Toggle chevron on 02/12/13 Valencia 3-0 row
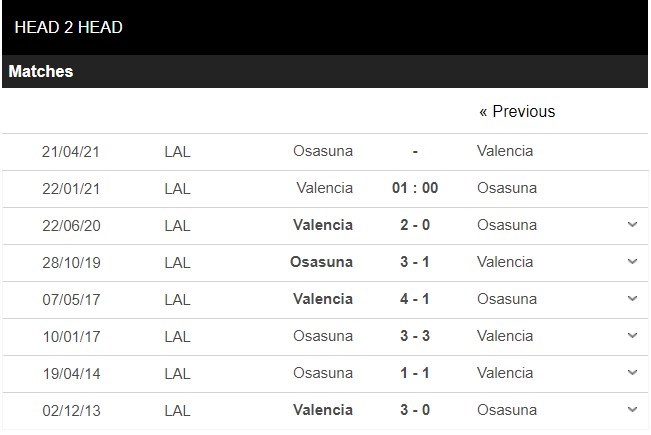Image resolution: width=651 pixels, height=435 pixels. tap(632, 410)
